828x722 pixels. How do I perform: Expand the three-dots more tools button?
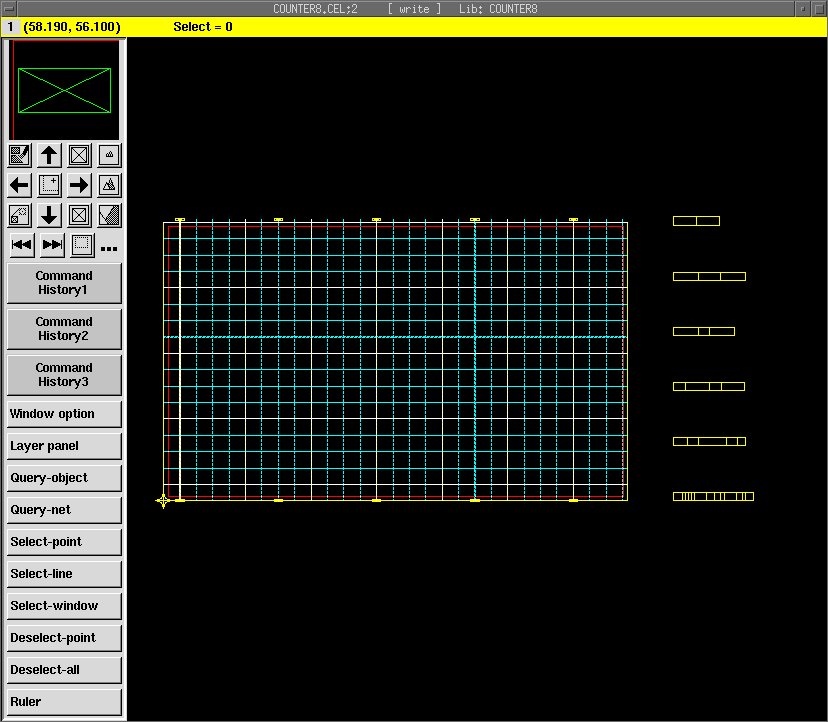tap(109, 248)
